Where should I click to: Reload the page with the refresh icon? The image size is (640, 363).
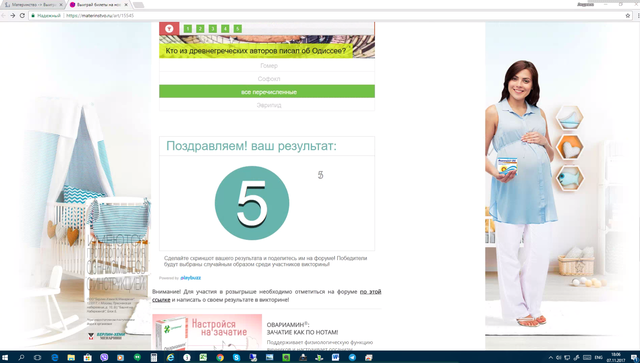tap(22, 16)
